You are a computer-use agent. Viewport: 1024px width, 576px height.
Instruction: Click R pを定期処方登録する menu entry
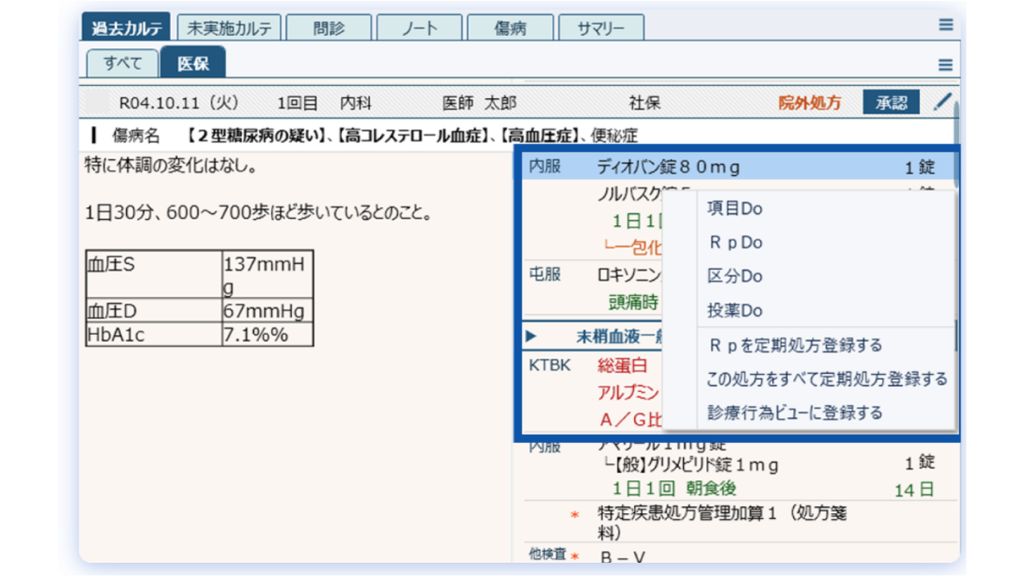[794, 345]
